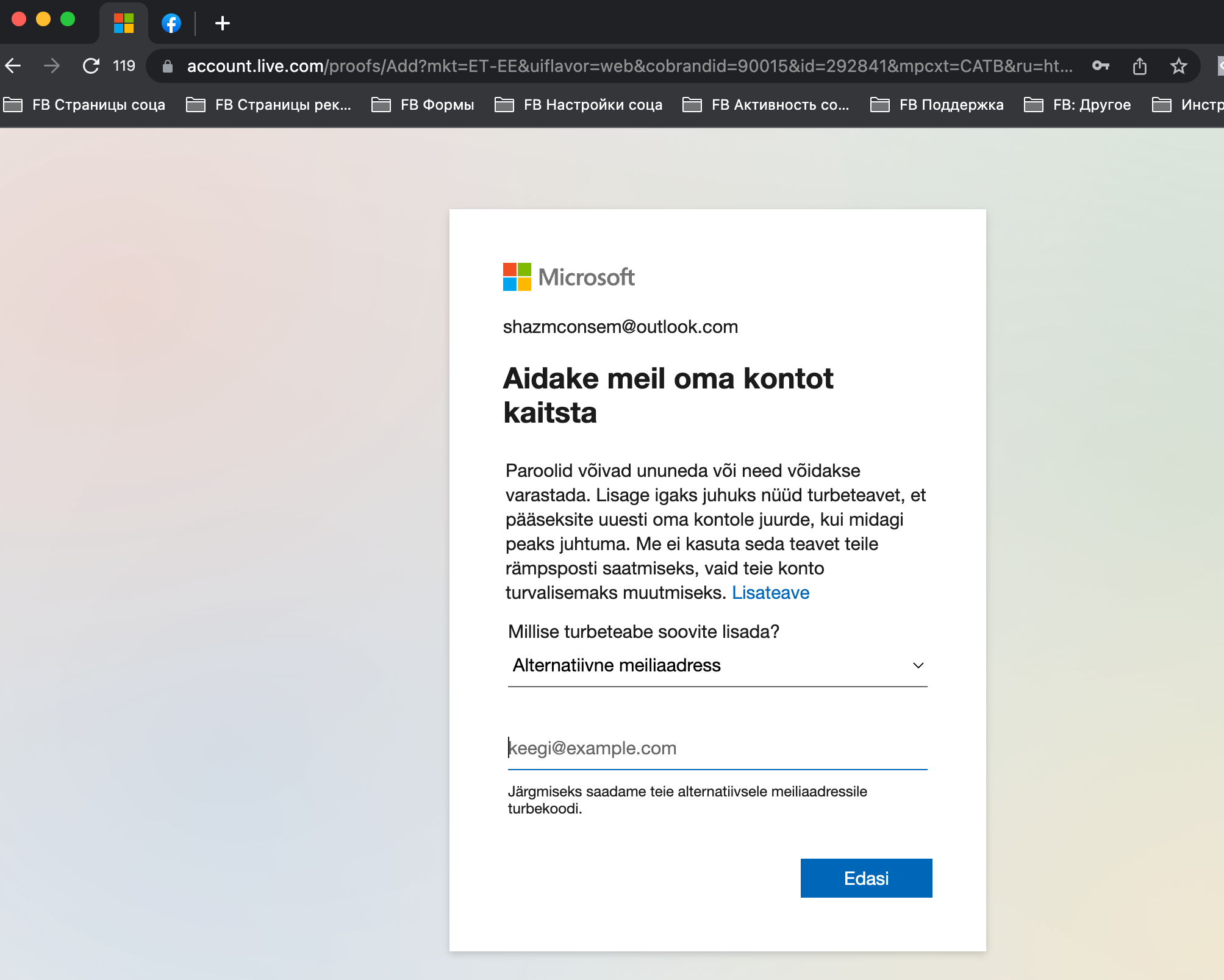Reload the page with refresh icon
The image size is (1224, 980).
pos(91,66)
